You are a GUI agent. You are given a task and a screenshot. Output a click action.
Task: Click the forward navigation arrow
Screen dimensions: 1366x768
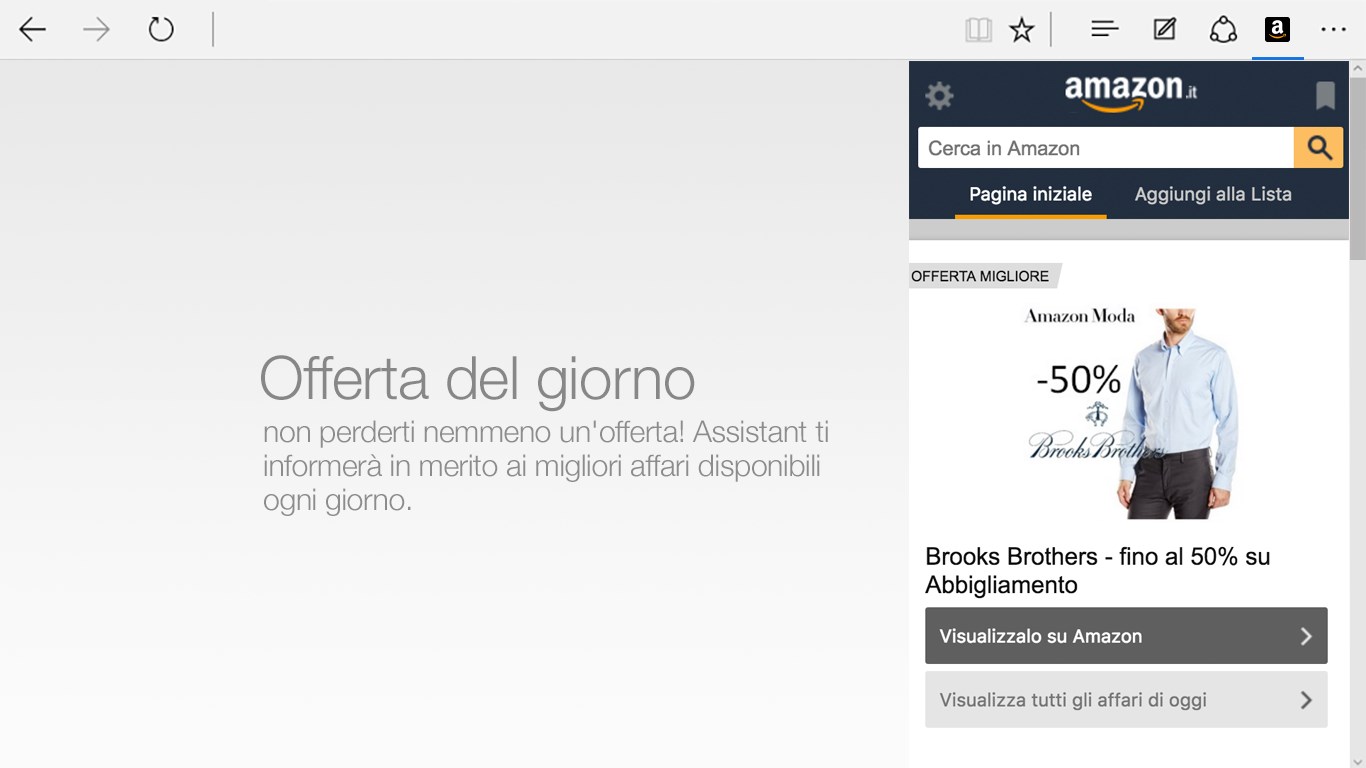(x=96, y=30)
